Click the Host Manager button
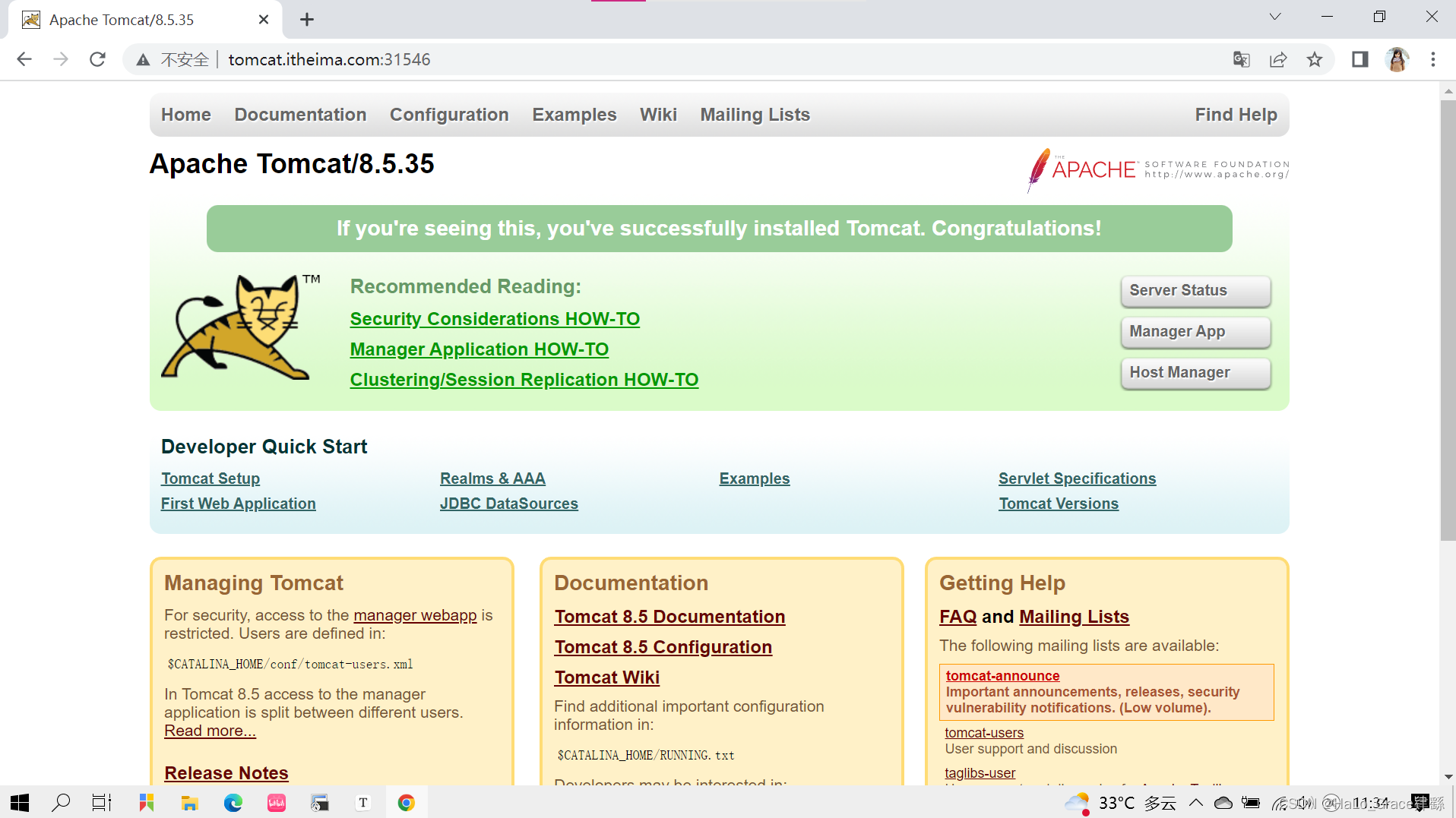 [1195, 373]
